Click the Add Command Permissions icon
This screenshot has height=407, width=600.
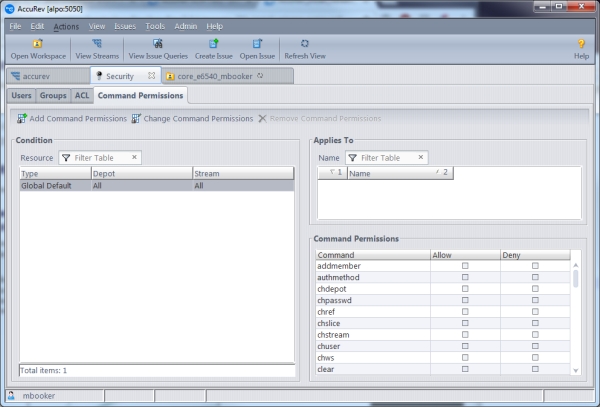click(x=22, y=119)
